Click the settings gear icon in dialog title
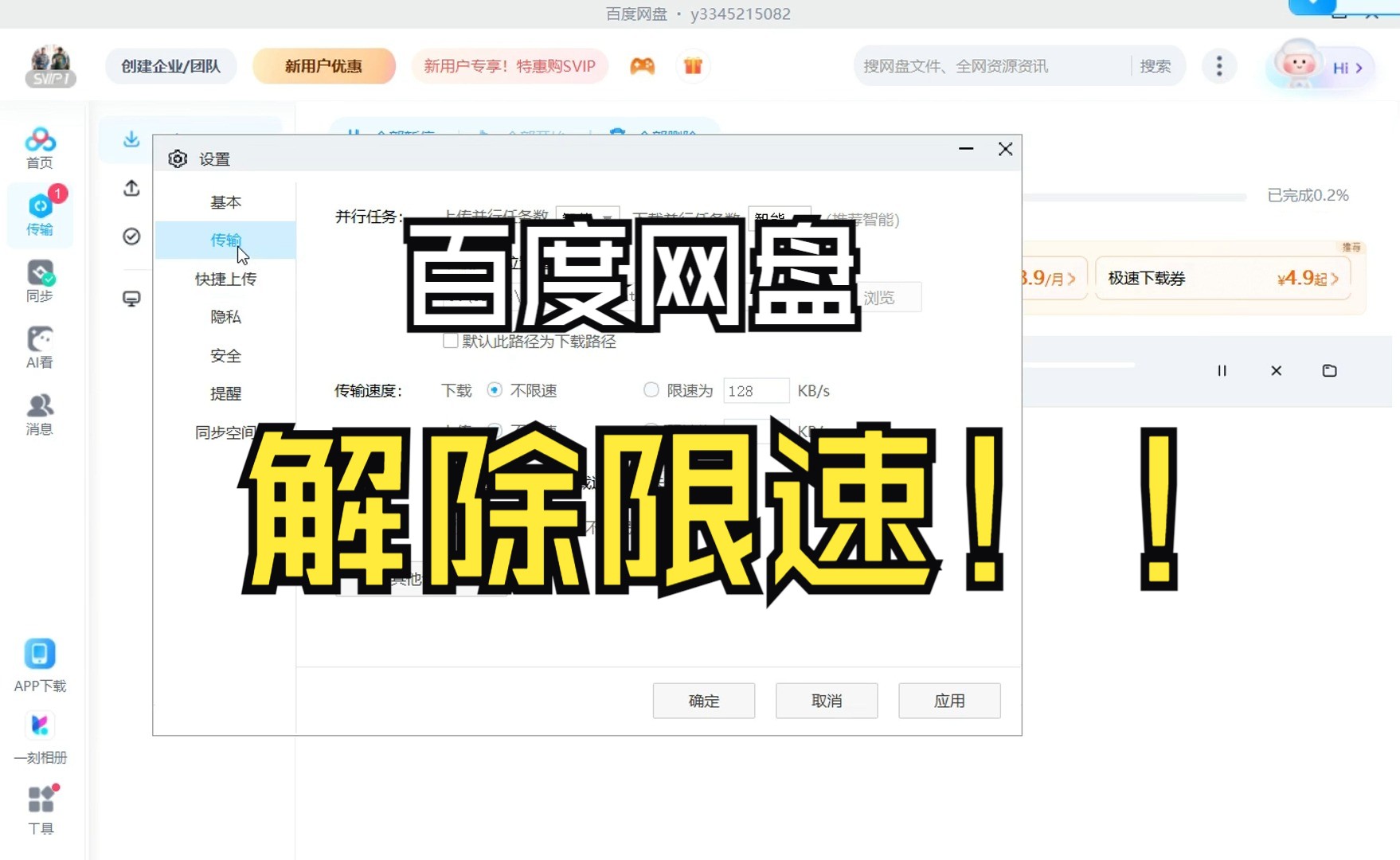1400x860 pixels. [178, 158]
